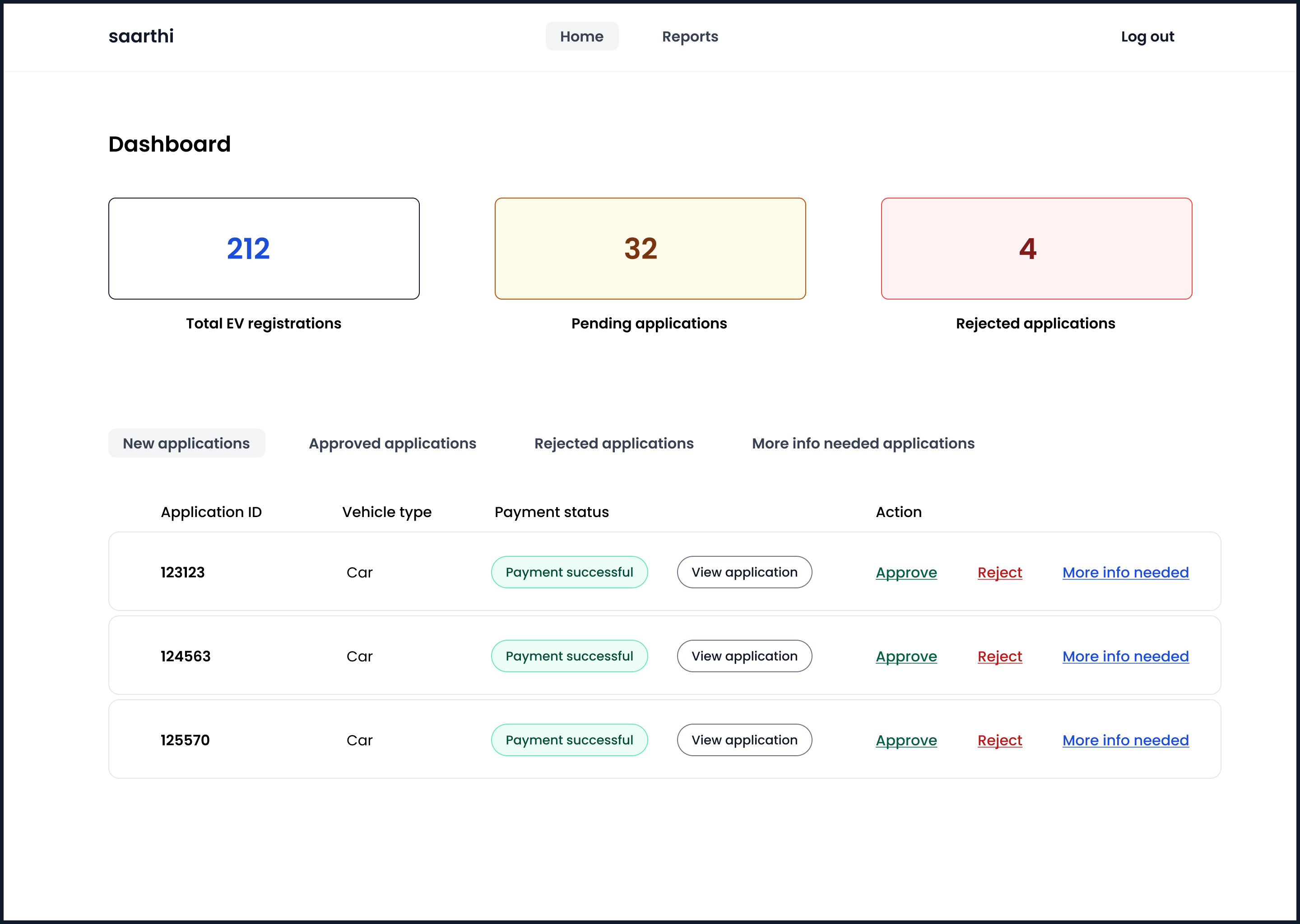The height and width of the screenshot is (924, 1300).
Task: Switch to Approved applications tab
Action: 392,443
